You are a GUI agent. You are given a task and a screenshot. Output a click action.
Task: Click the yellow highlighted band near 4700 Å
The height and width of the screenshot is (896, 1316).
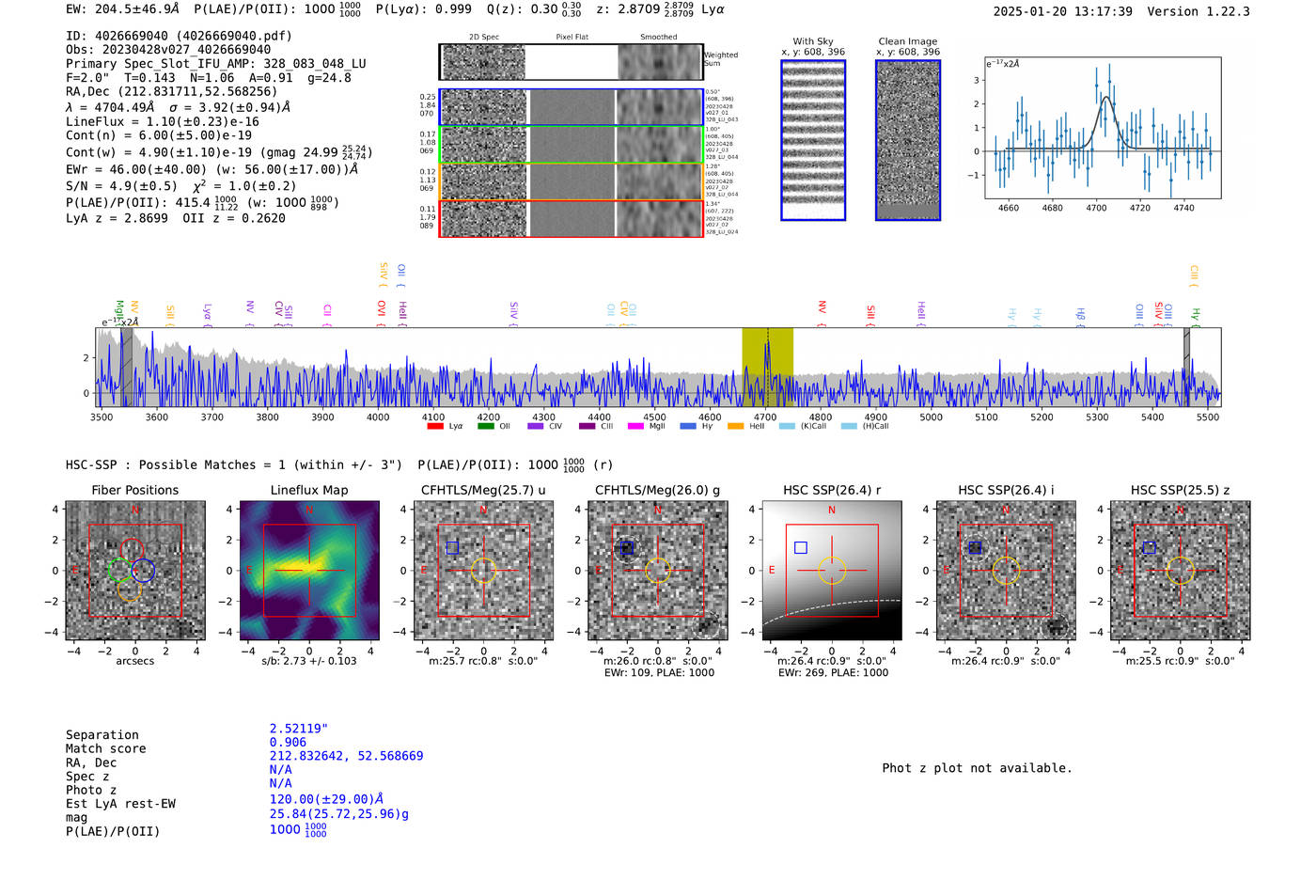click(x=767, y=368)
